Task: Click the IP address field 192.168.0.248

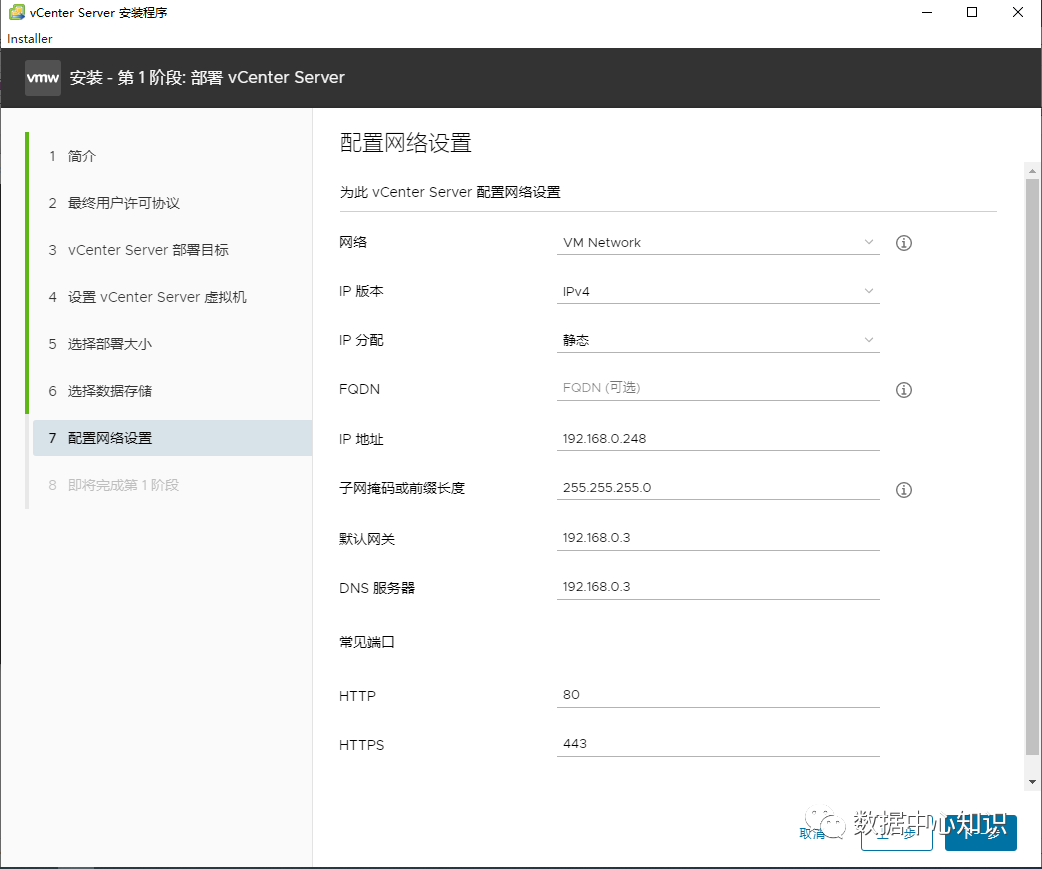Action: click(x=718, y=438)
